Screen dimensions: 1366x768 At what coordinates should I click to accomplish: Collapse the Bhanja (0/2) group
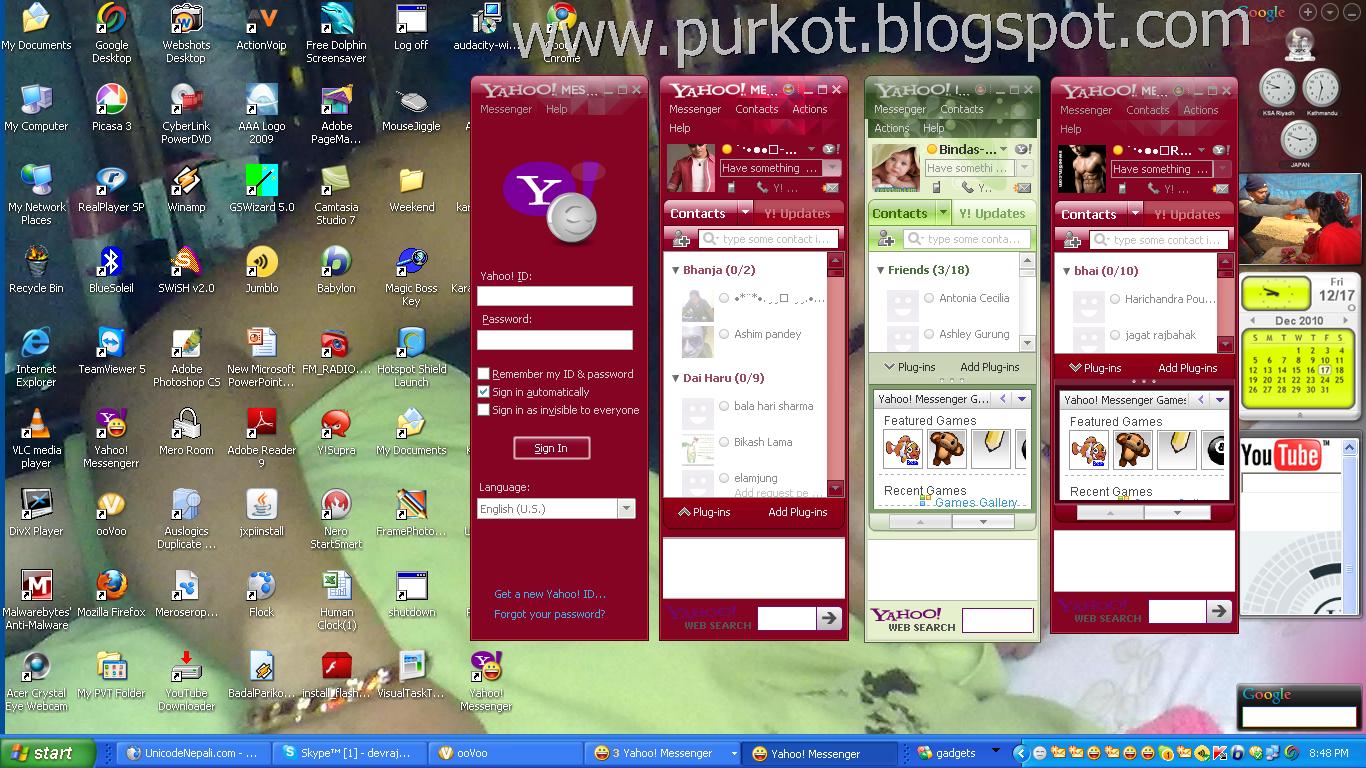pos(674,270)
